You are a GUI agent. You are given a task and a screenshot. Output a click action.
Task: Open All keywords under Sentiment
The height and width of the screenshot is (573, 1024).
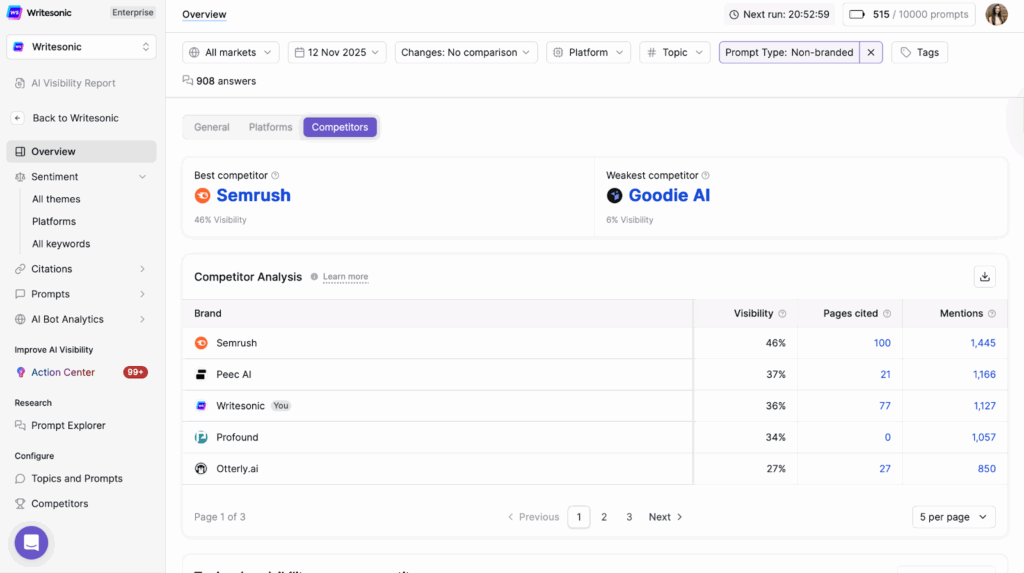click(x=61, y=244)
